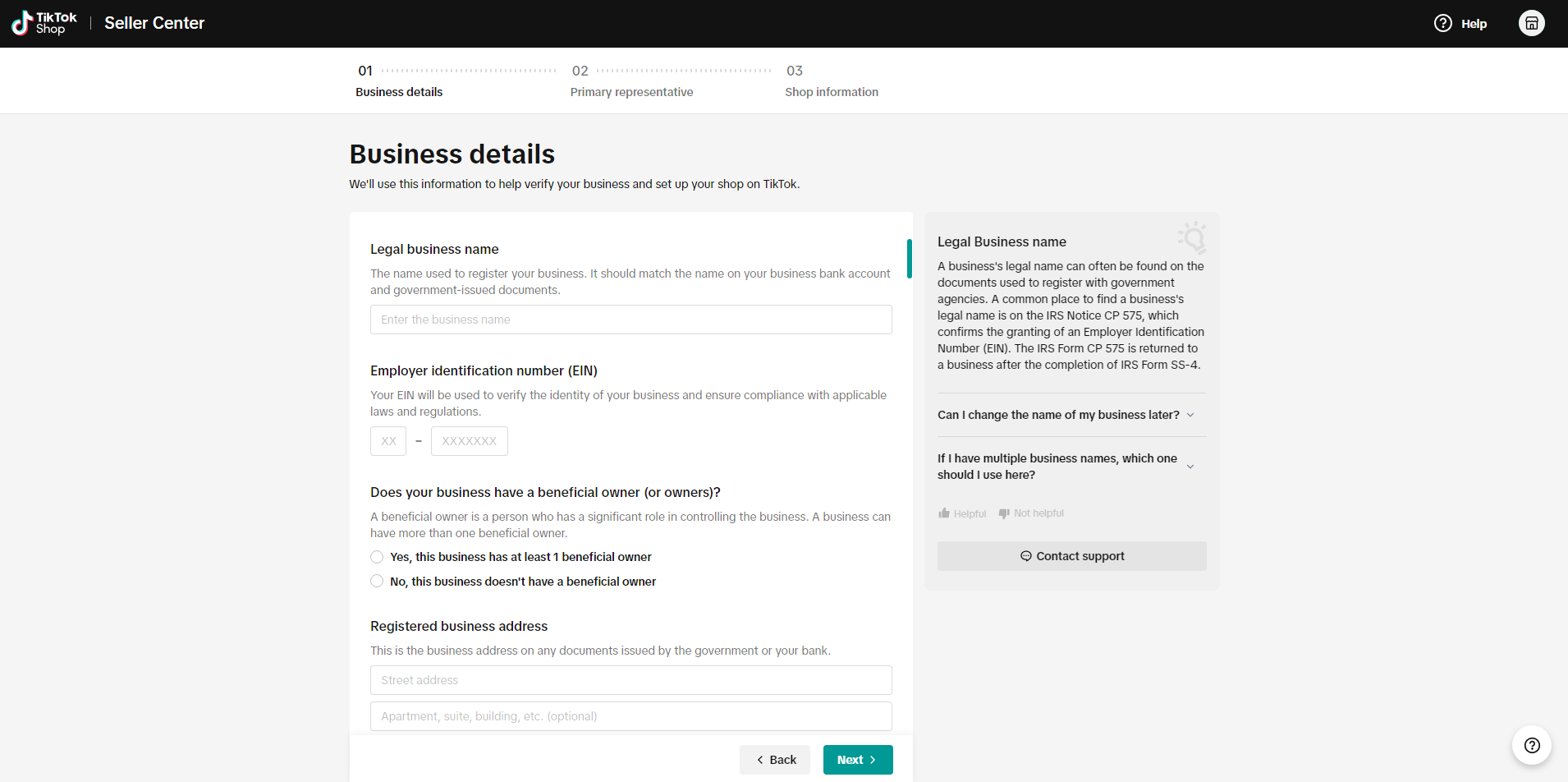
Task: Open the profile avatar icon top right
Action: coord(1532,23)
